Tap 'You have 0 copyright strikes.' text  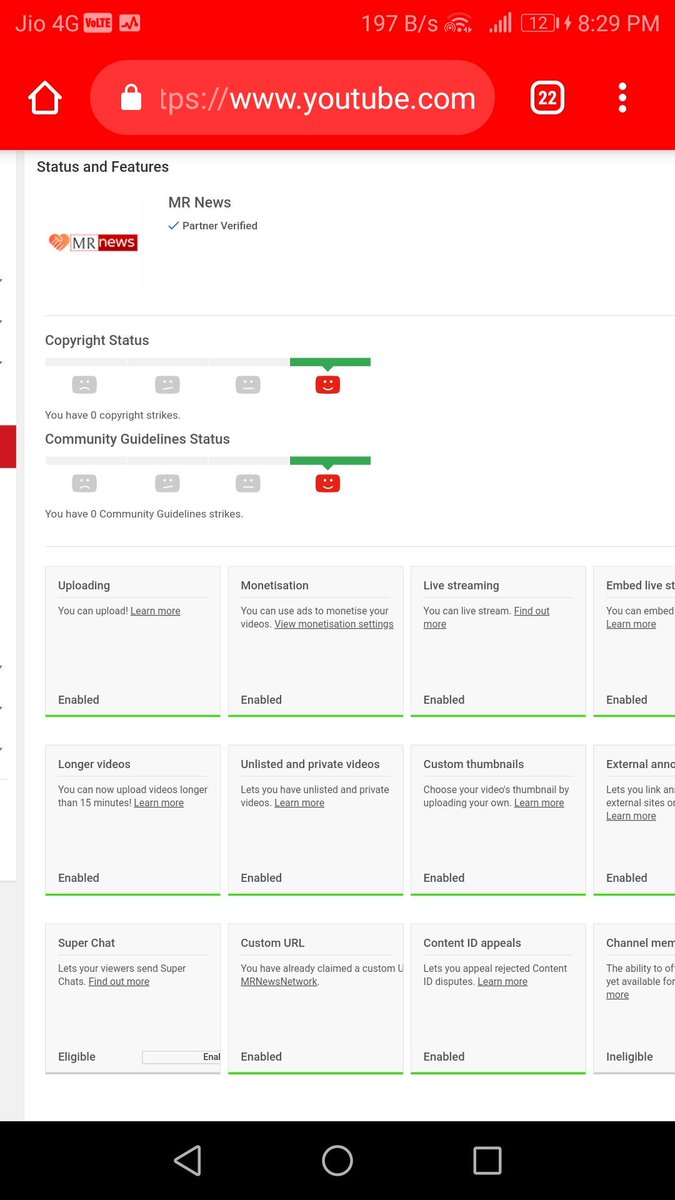click(x=113, y=415)
